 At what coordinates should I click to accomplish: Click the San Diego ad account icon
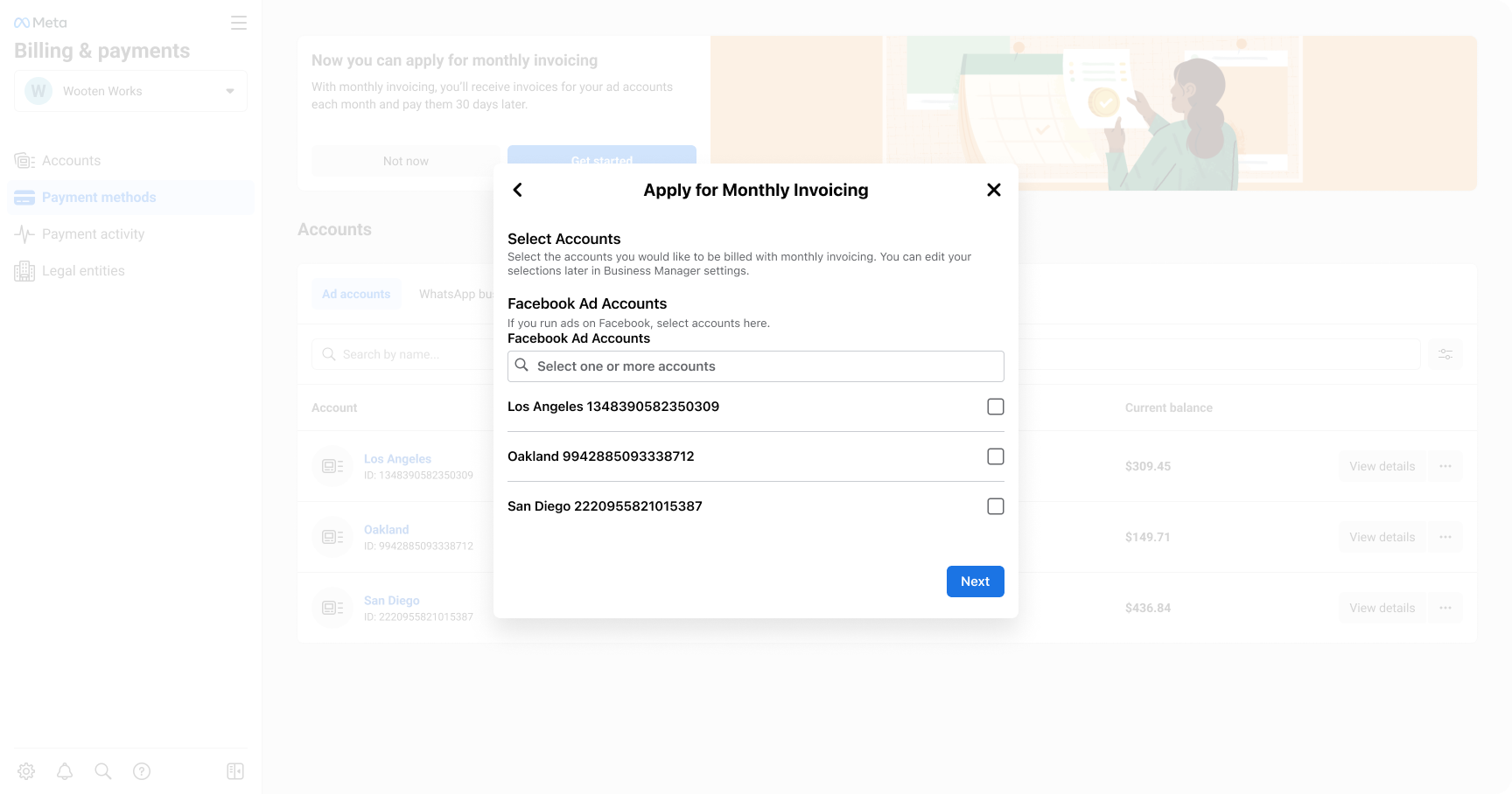(x=332, y=608)
